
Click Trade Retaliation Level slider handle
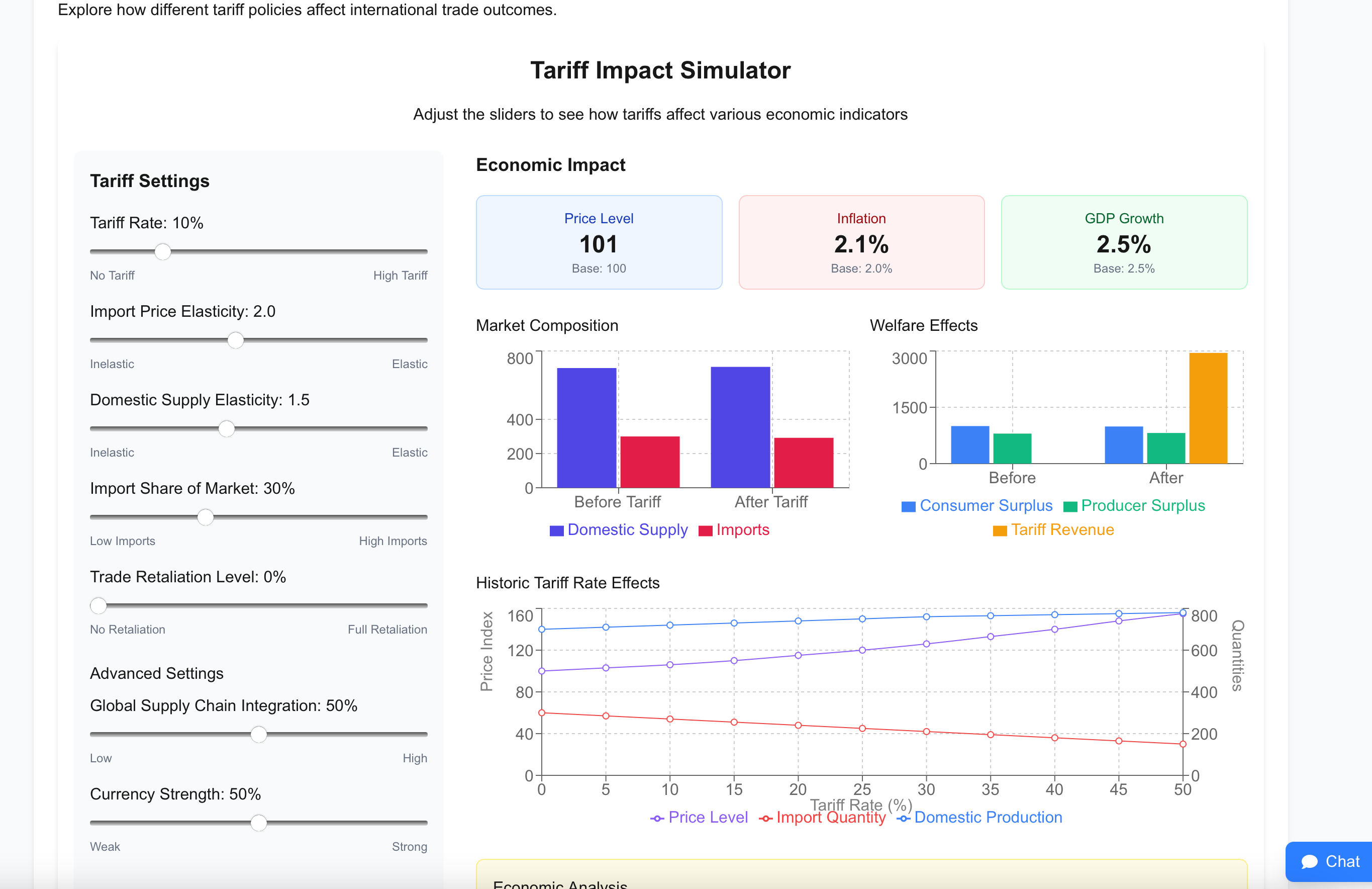(99, 606)
